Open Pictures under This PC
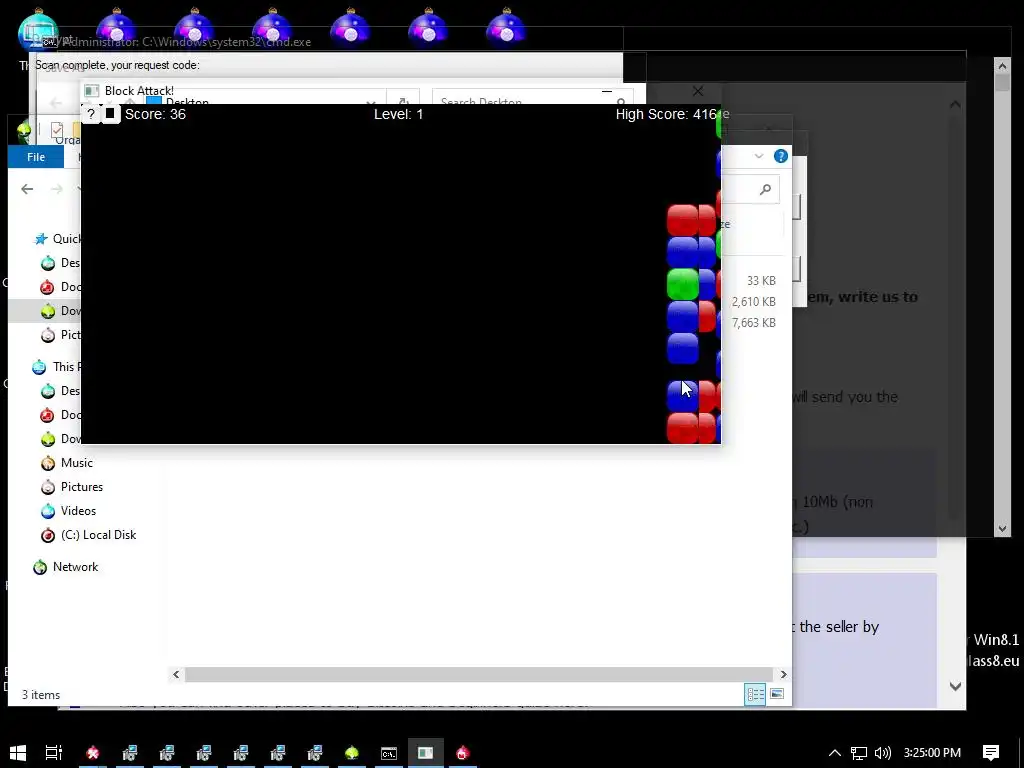This screenshot has width=1024, height=768. click(72, 487)
